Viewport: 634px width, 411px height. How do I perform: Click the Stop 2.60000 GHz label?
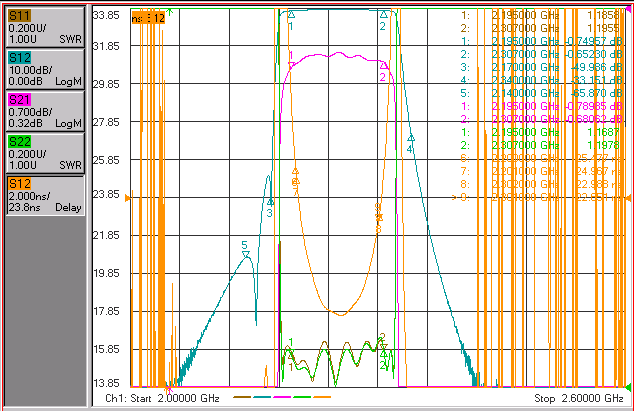point(579,398)
